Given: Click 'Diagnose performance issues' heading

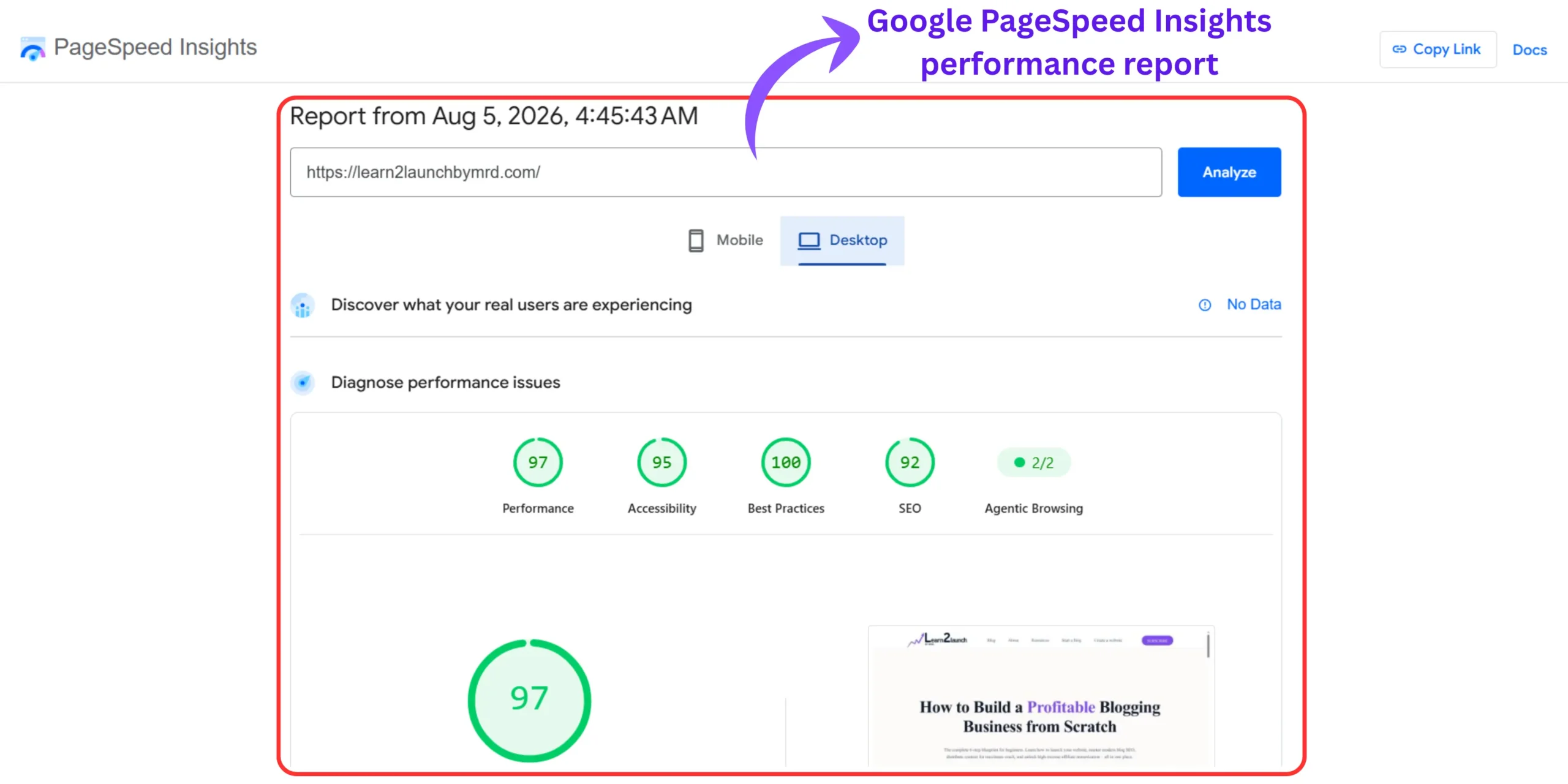Looking at the screenshot, I should pos(445,383).
